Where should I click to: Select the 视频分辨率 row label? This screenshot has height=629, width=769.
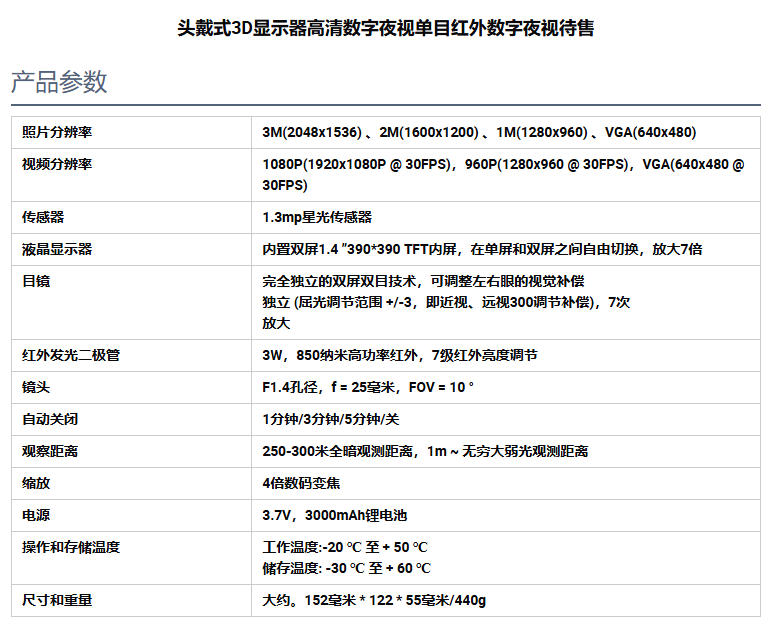[57, 164]
